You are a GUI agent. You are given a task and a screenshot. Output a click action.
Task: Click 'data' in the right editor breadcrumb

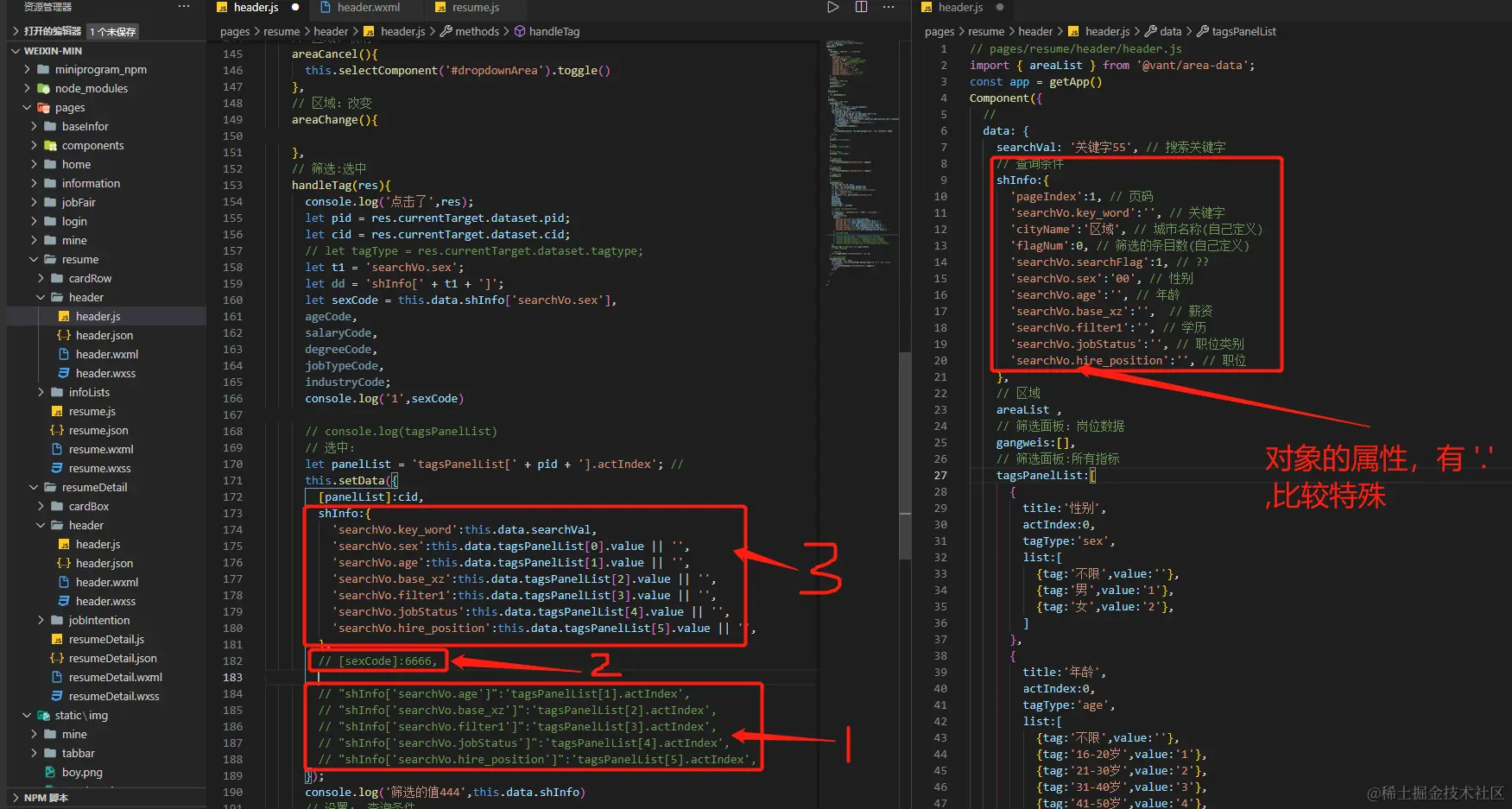click(x=1171, y=32)
